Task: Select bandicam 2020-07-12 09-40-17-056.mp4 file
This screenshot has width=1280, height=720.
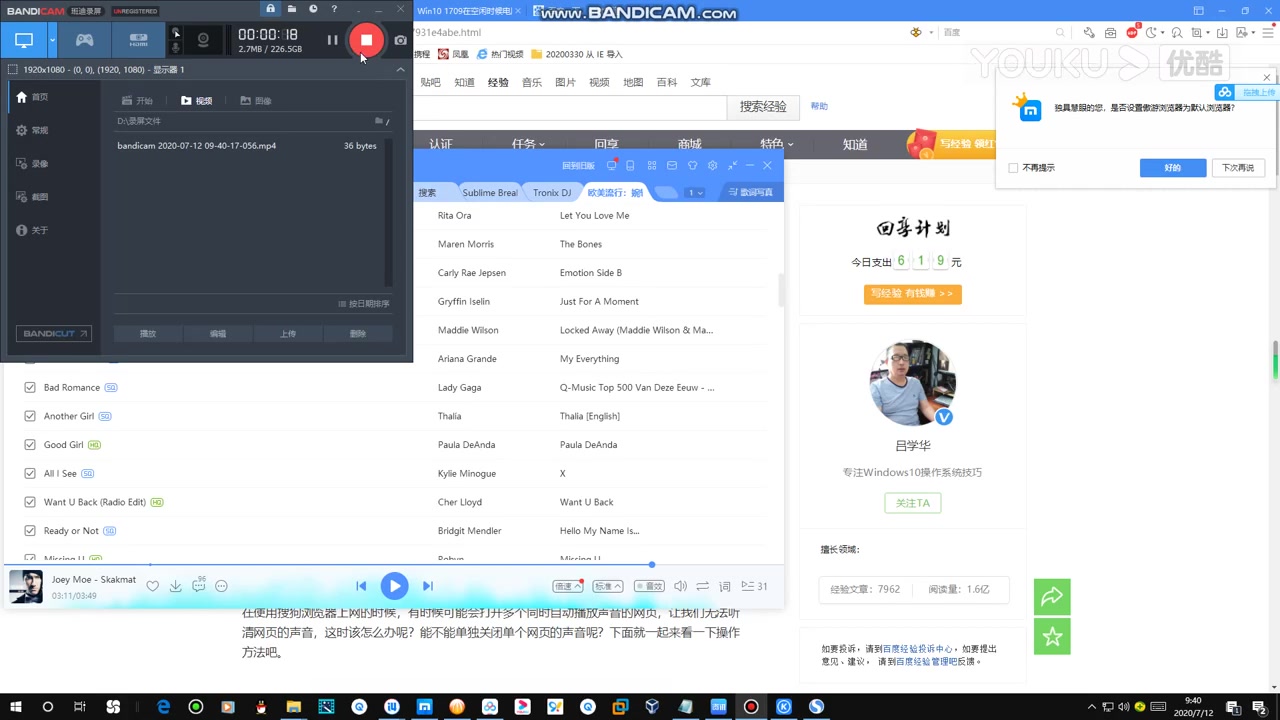Action: point(247,146)
